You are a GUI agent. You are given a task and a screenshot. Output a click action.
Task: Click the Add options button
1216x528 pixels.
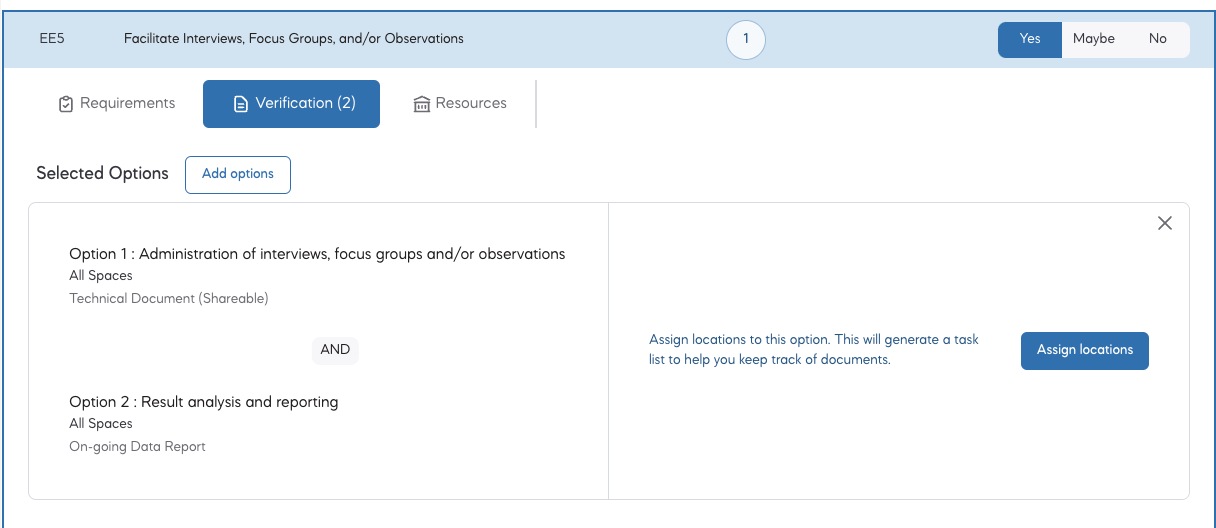tap(238, 174)
